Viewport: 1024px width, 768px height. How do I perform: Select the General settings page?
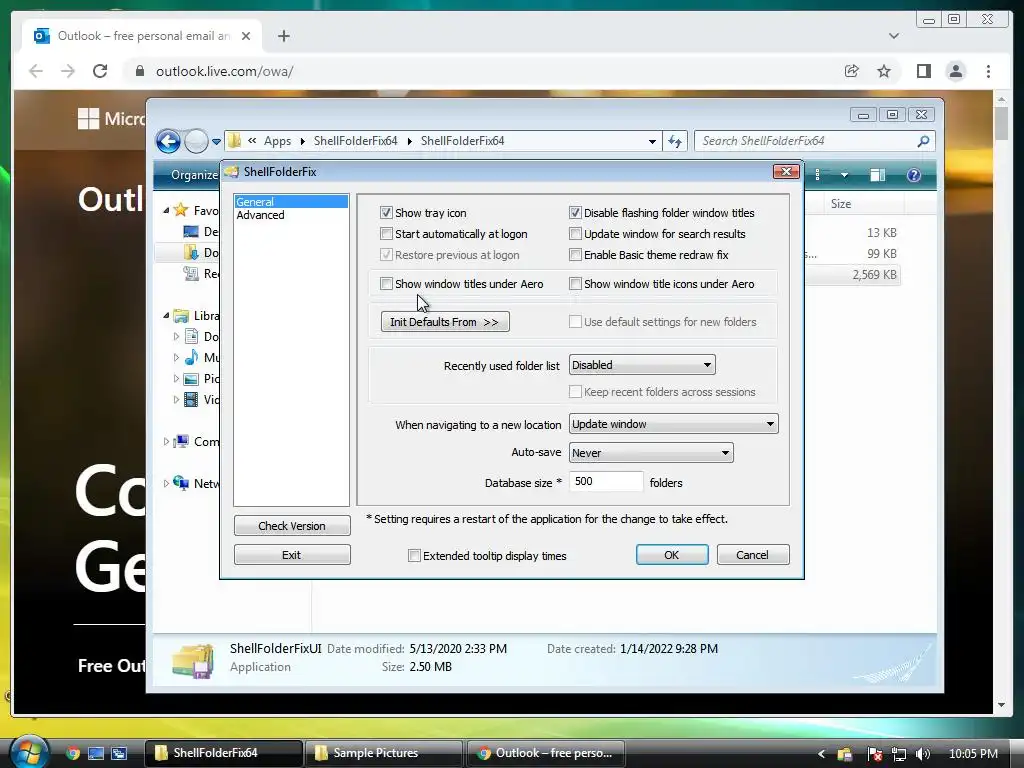click(x=291, y=202)
